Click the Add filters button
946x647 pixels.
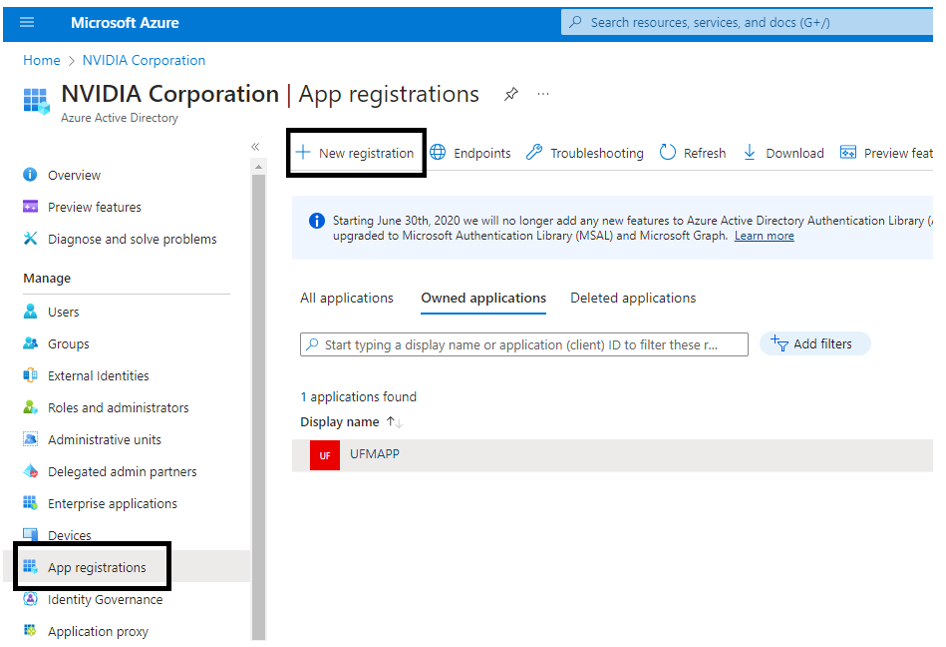coord(815,344)
